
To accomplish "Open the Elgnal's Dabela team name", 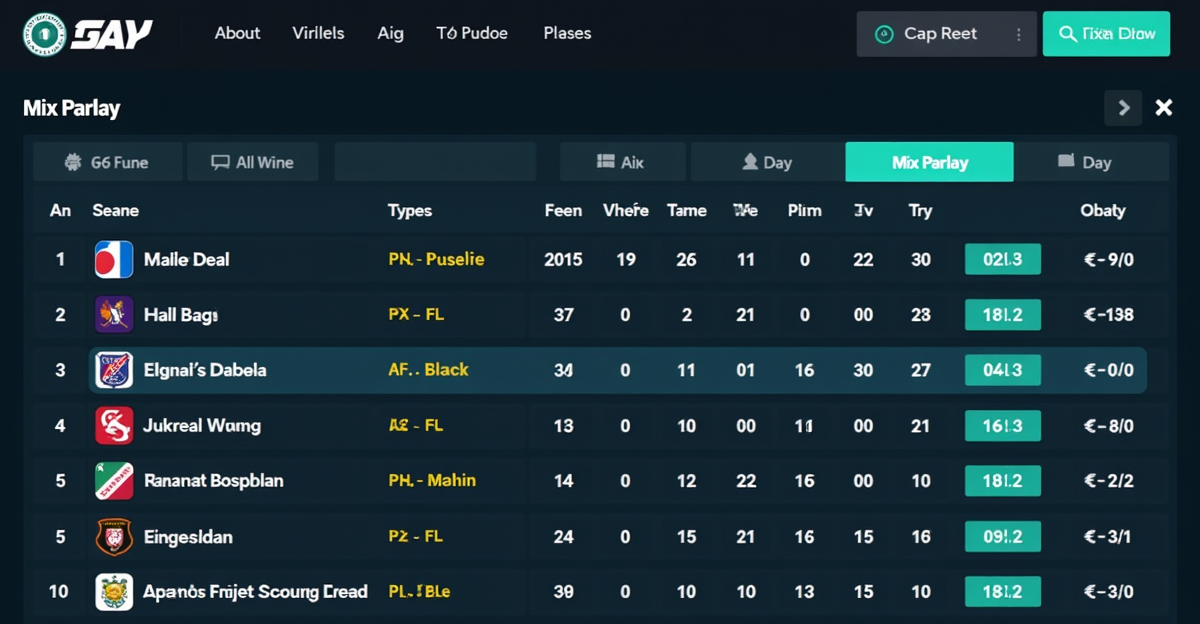I will [205, 370].
